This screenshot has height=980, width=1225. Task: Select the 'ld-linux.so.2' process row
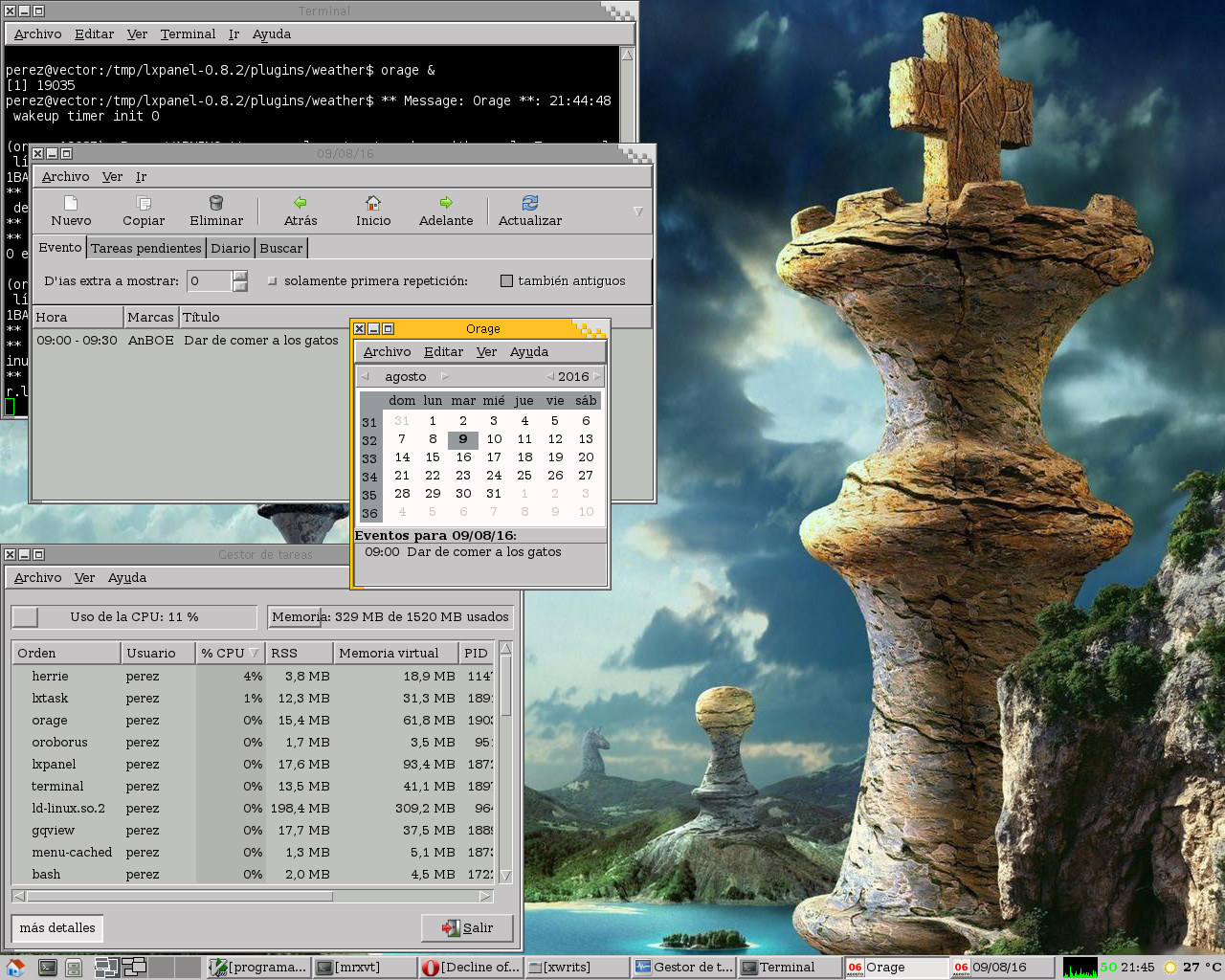click(x=254, y=809)
